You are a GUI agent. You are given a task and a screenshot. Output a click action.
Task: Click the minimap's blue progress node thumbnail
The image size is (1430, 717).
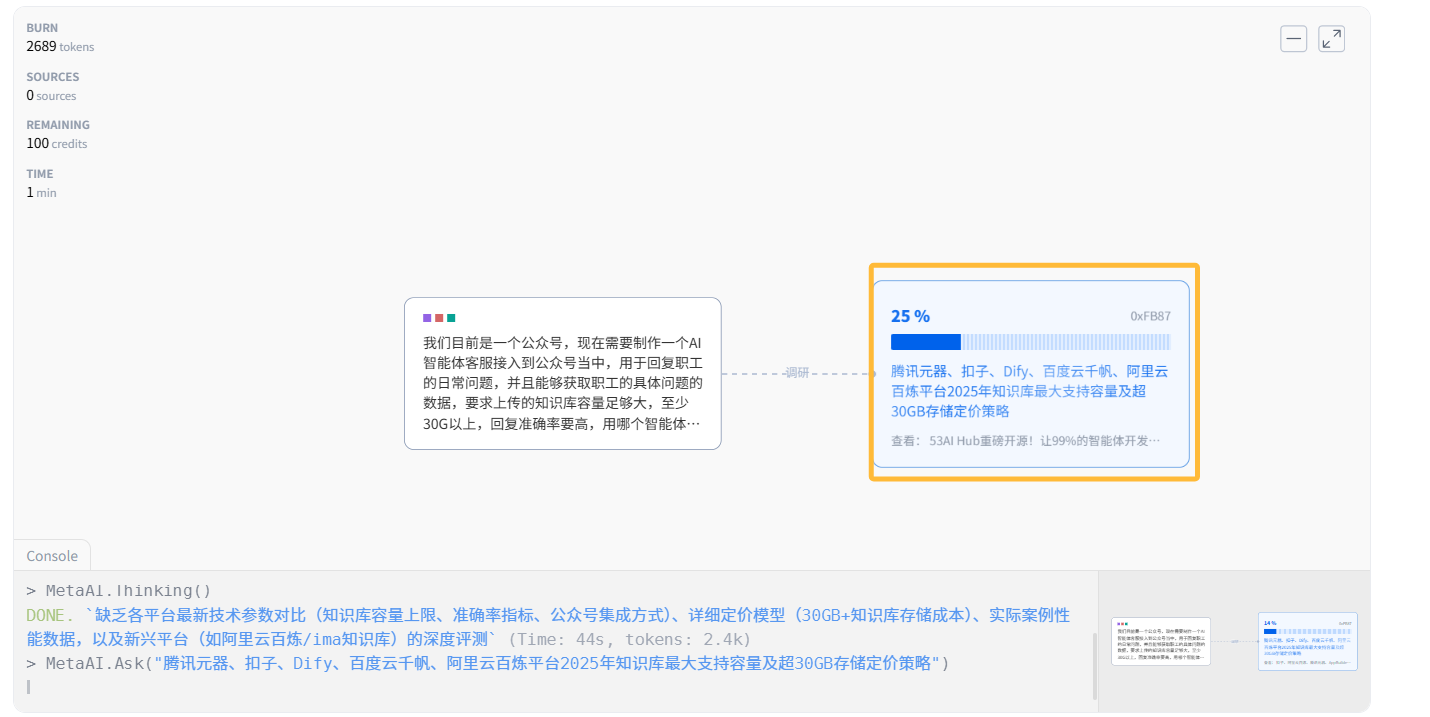point(1307,641)
